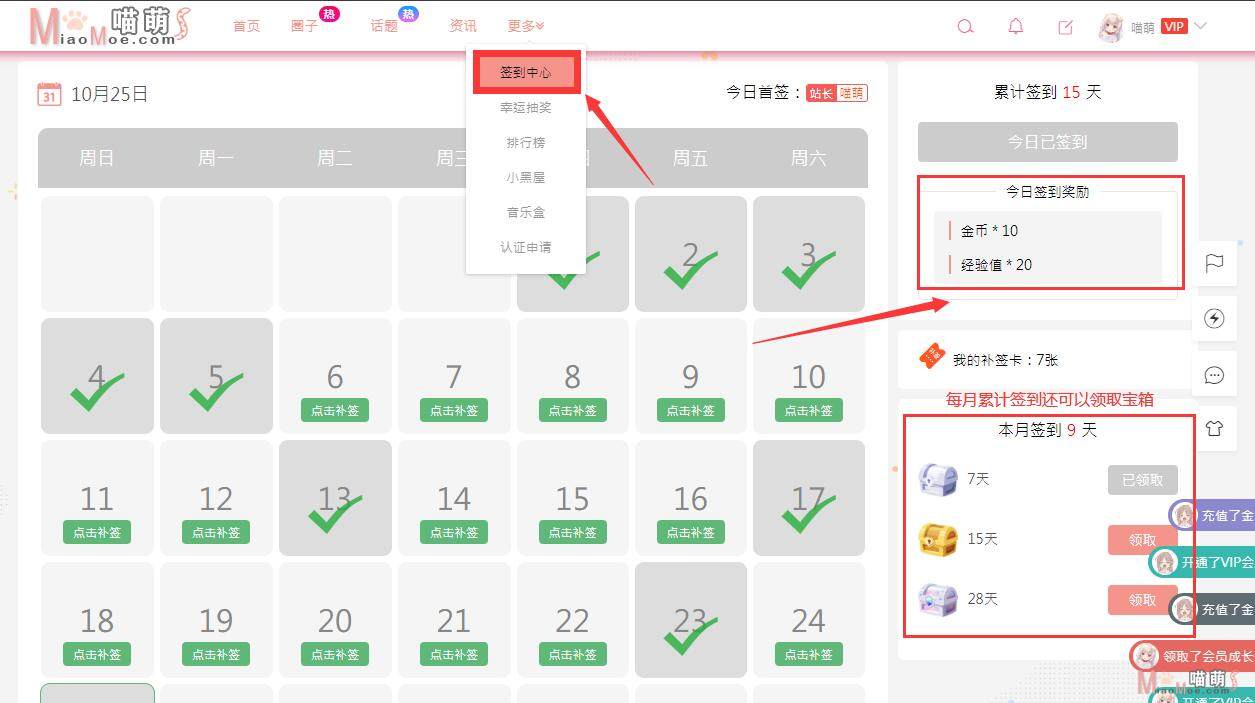This screenshot has width=1255, height=703.
Task: Open the notification bell icon
Action: pos(1016,27)
